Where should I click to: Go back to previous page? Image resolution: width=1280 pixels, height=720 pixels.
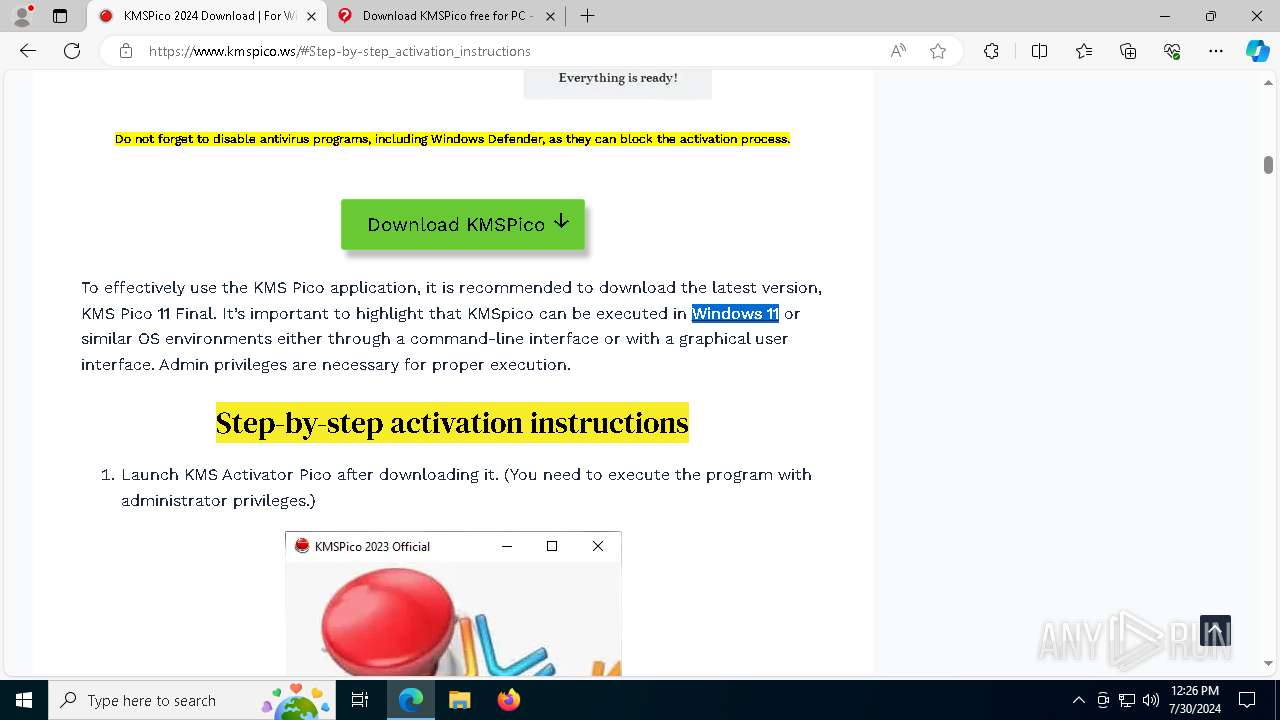[28, 51]
